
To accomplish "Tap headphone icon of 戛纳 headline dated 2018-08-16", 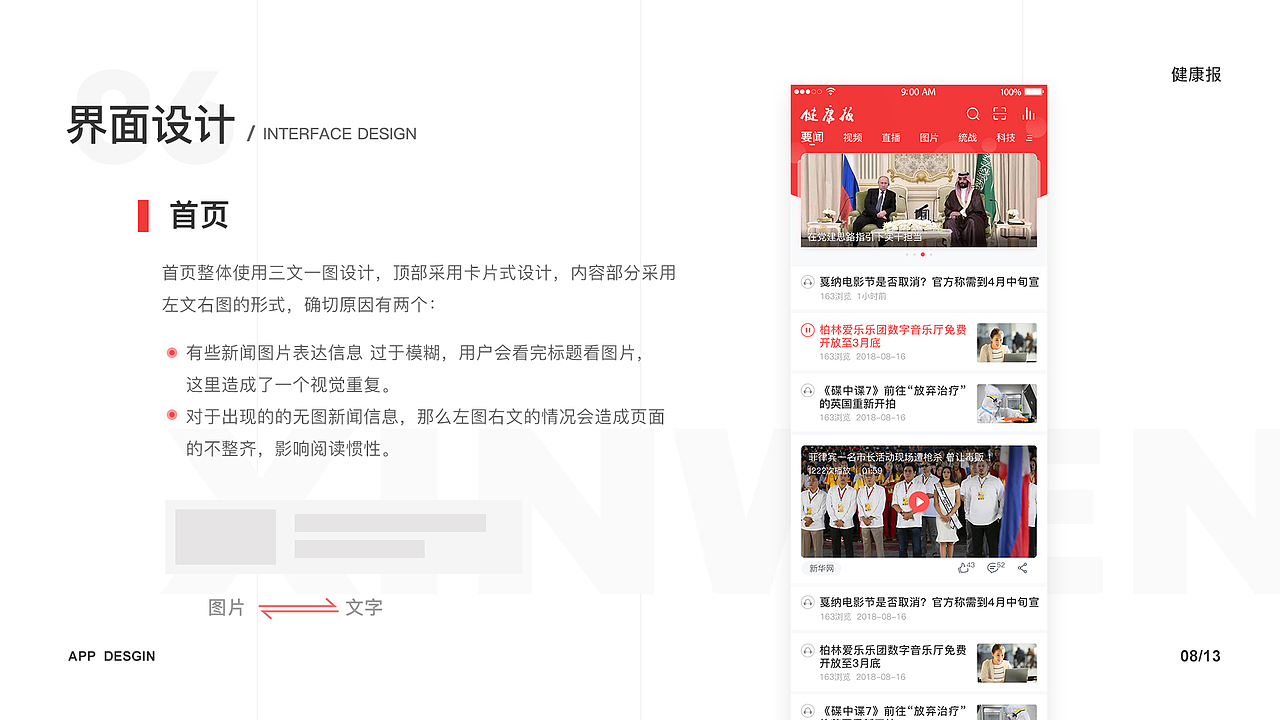I will pyautogui.click(x=808, y=603).
